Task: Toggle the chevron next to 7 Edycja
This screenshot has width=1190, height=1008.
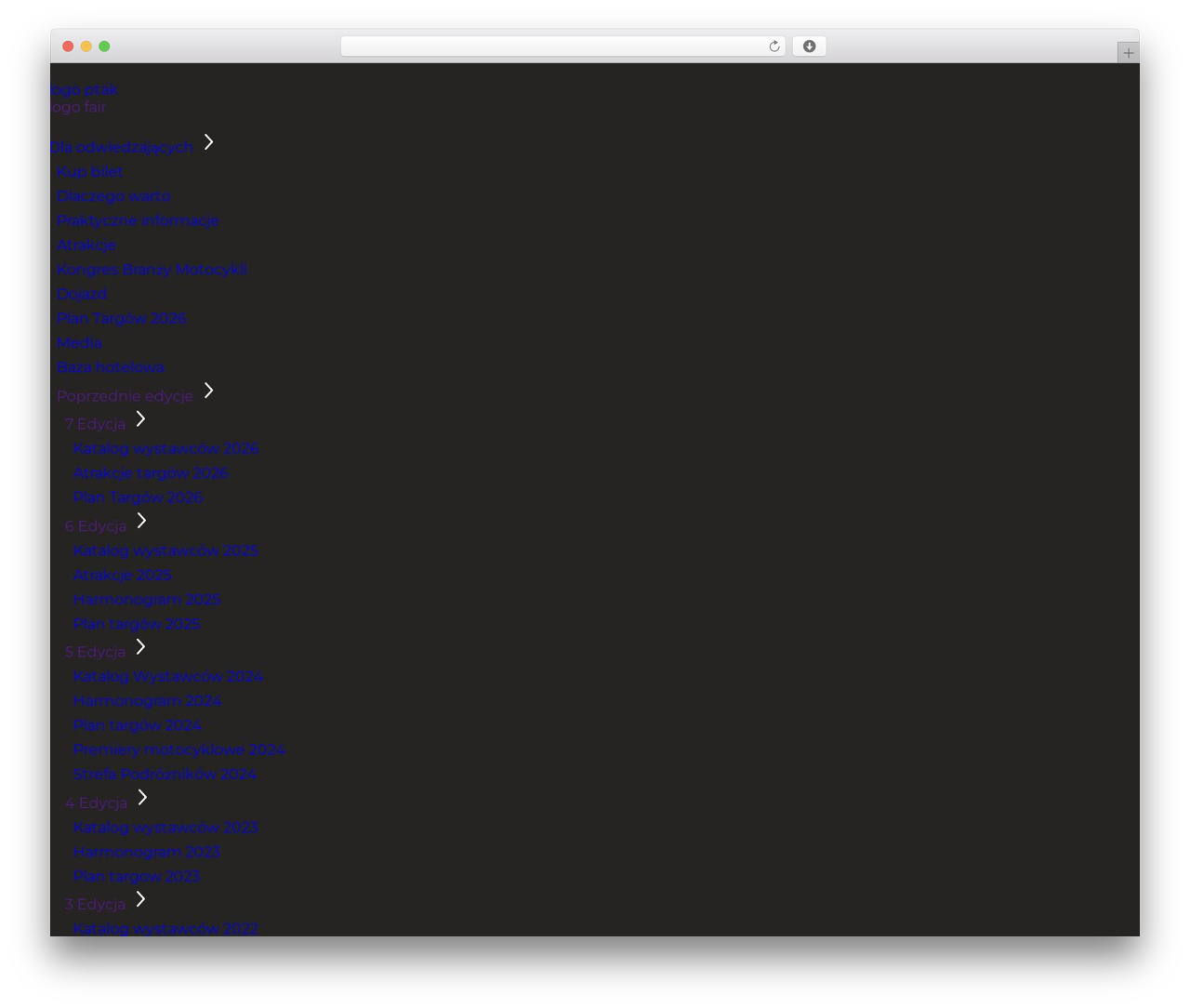Action: (140, 418)
